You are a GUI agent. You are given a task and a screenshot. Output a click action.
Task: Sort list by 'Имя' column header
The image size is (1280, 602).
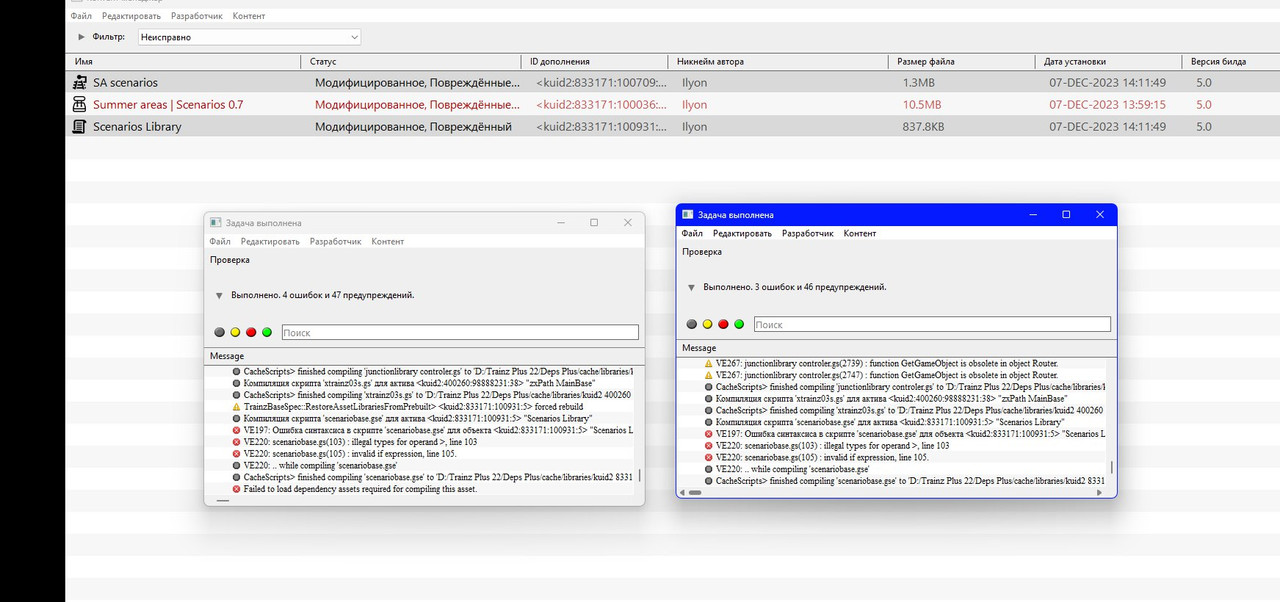point(183,61)
